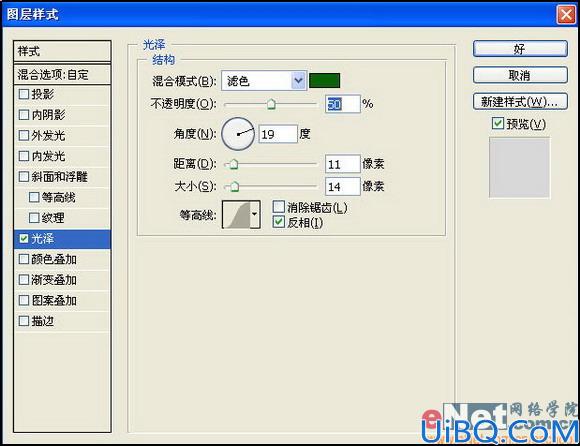Viewport: 580px width, 446px height.
Task: Click the contour curve thumbnail
Action: click(236, 214)
